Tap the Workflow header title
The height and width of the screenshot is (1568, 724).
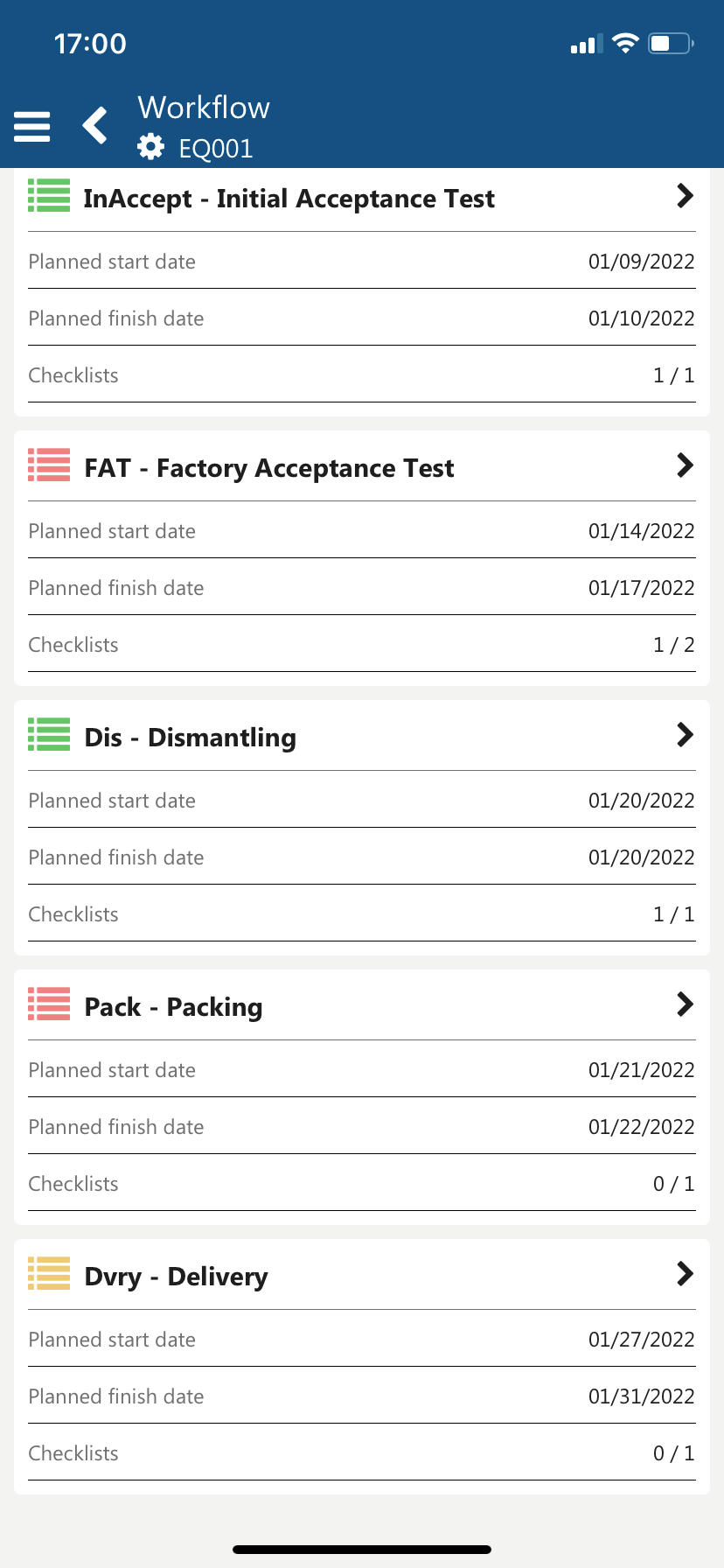[x=204, y=108]
